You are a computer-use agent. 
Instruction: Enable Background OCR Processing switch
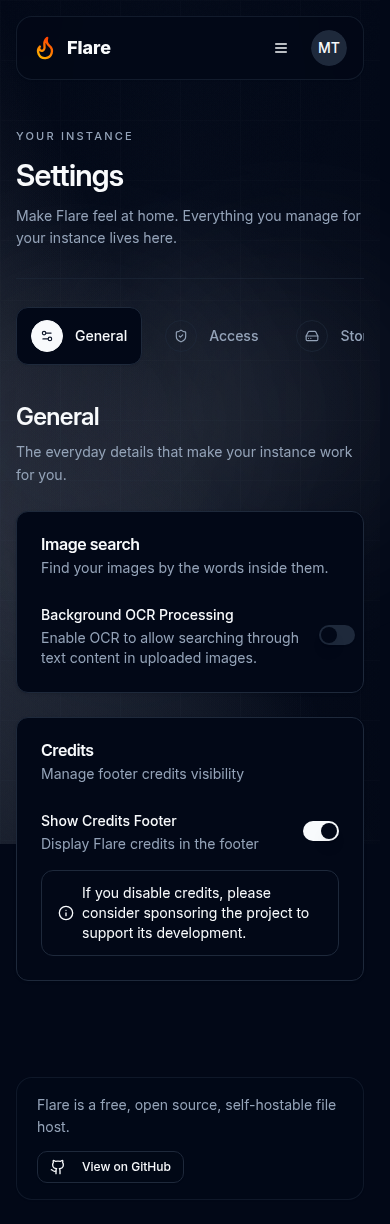pyautogui.click(x=337, y=635)
